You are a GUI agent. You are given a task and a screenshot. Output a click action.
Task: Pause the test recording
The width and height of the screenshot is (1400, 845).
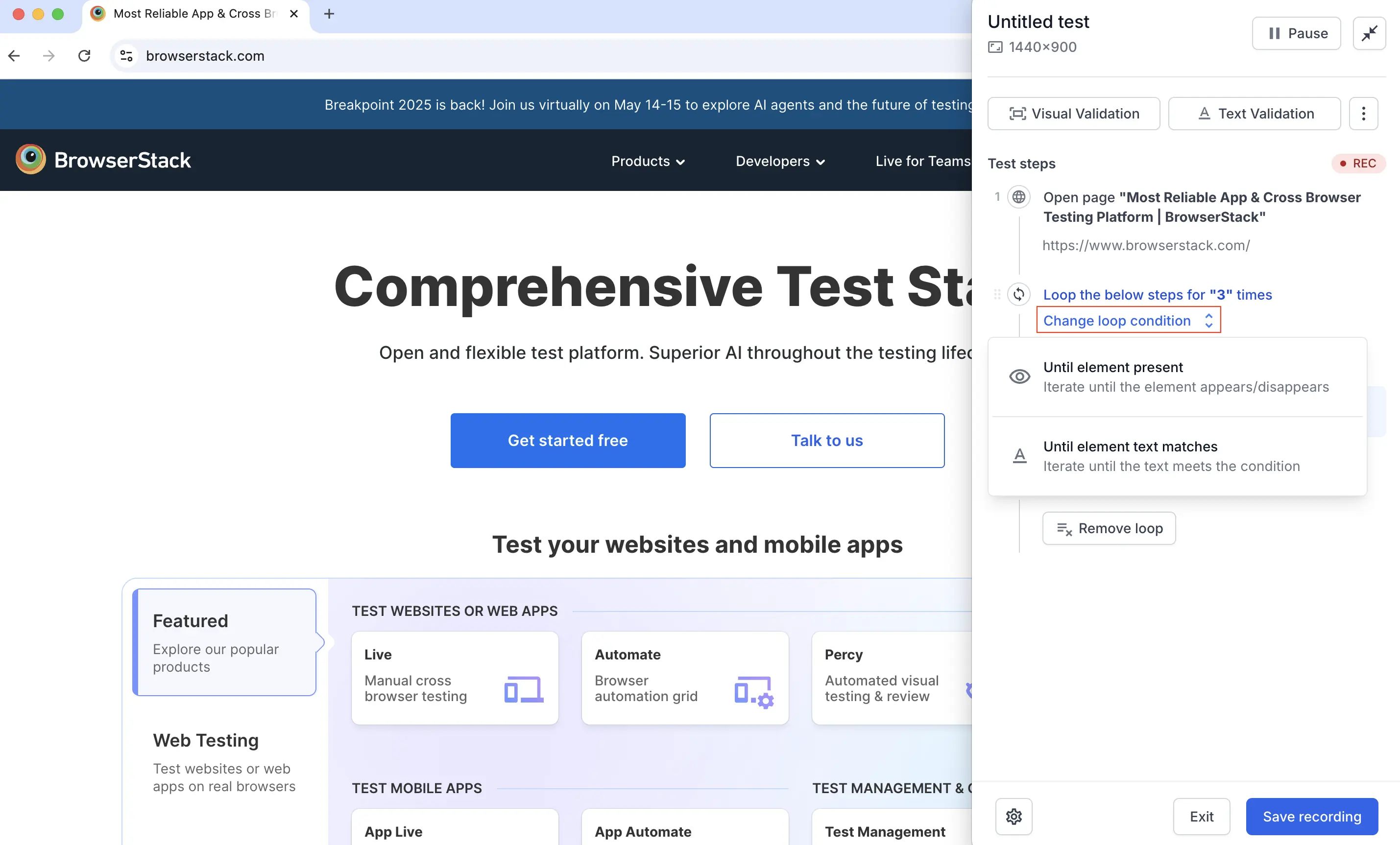1296,33
